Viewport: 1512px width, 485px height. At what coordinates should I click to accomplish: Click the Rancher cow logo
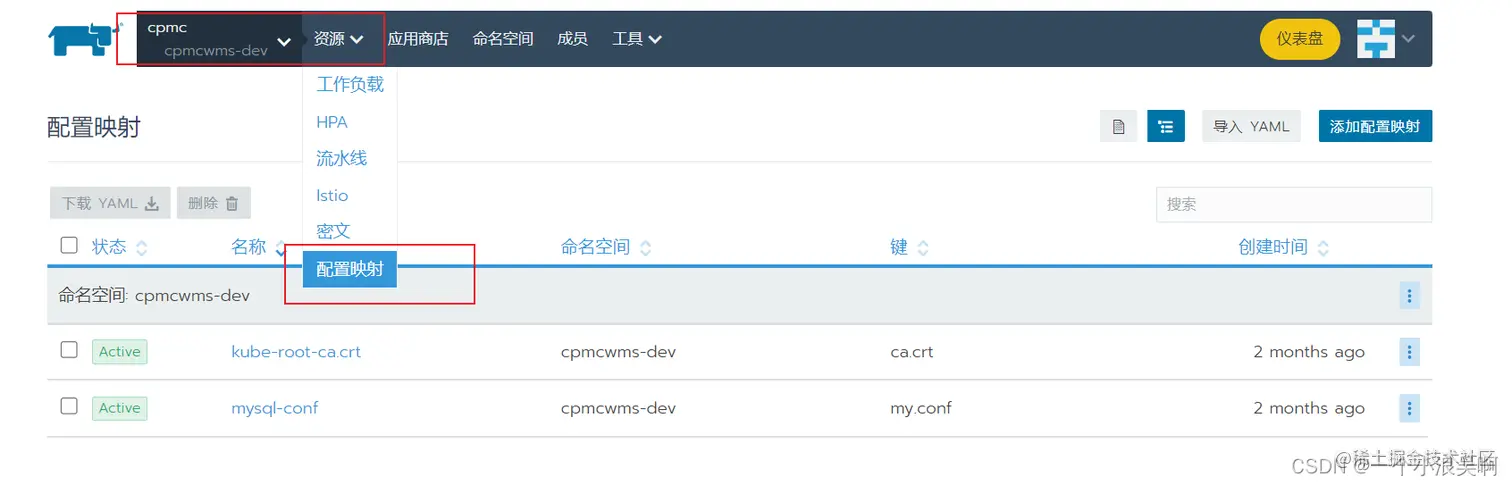[83, 38]
